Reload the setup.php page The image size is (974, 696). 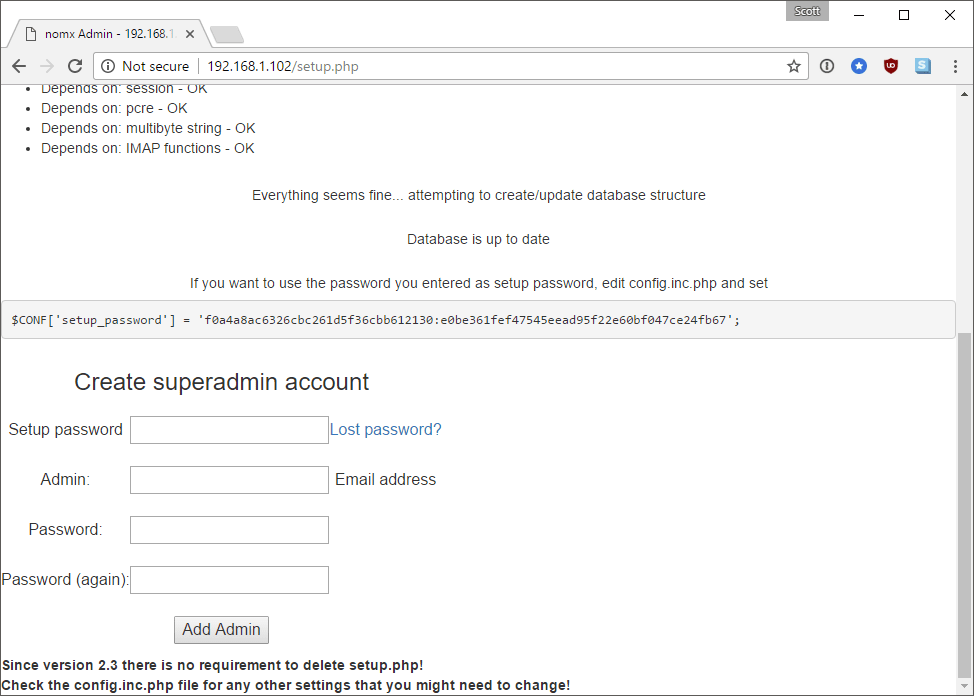tap(75, 66)
